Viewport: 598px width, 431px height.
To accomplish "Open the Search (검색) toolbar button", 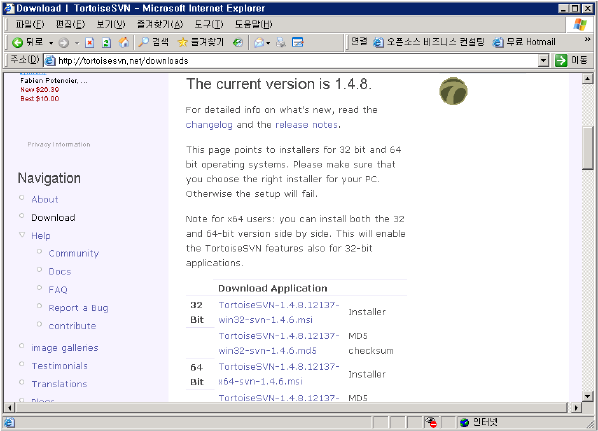I will tap(153, 42).
